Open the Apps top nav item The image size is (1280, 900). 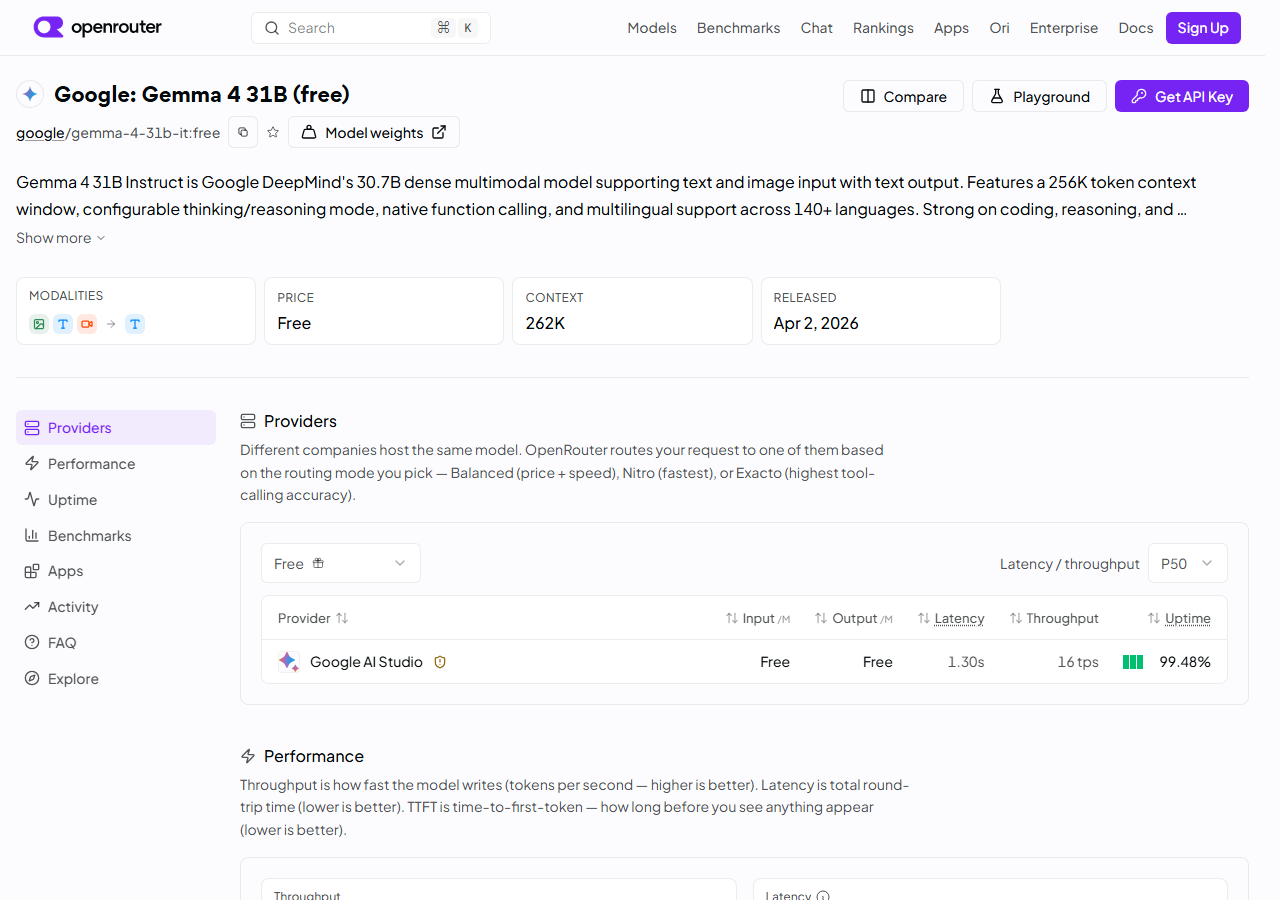951,28
